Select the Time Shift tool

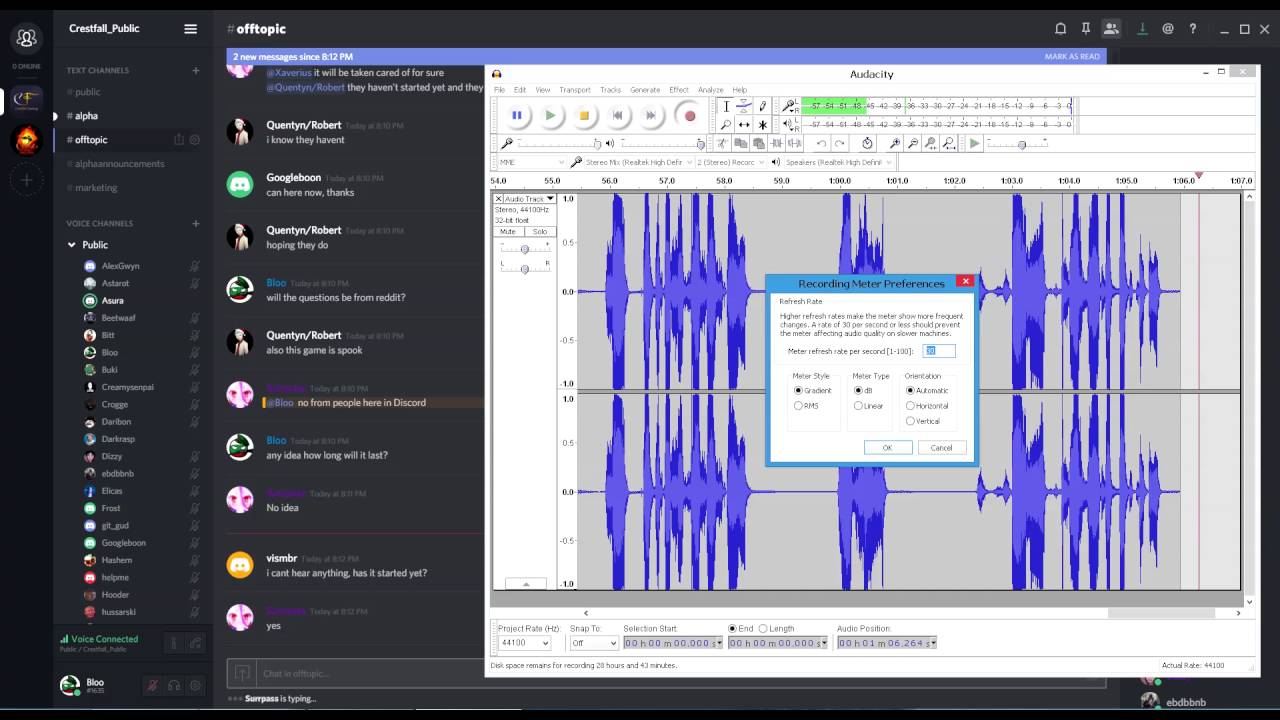(744, 125)
